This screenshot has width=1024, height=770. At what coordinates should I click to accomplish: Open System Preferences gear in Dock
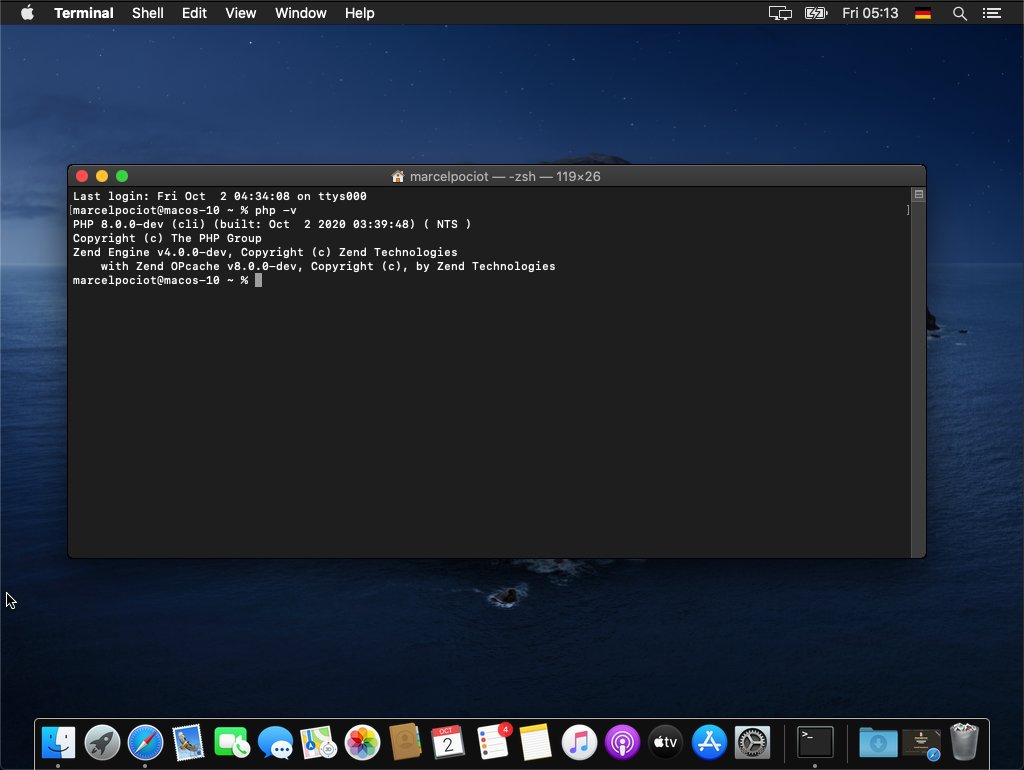coord(752,743)
